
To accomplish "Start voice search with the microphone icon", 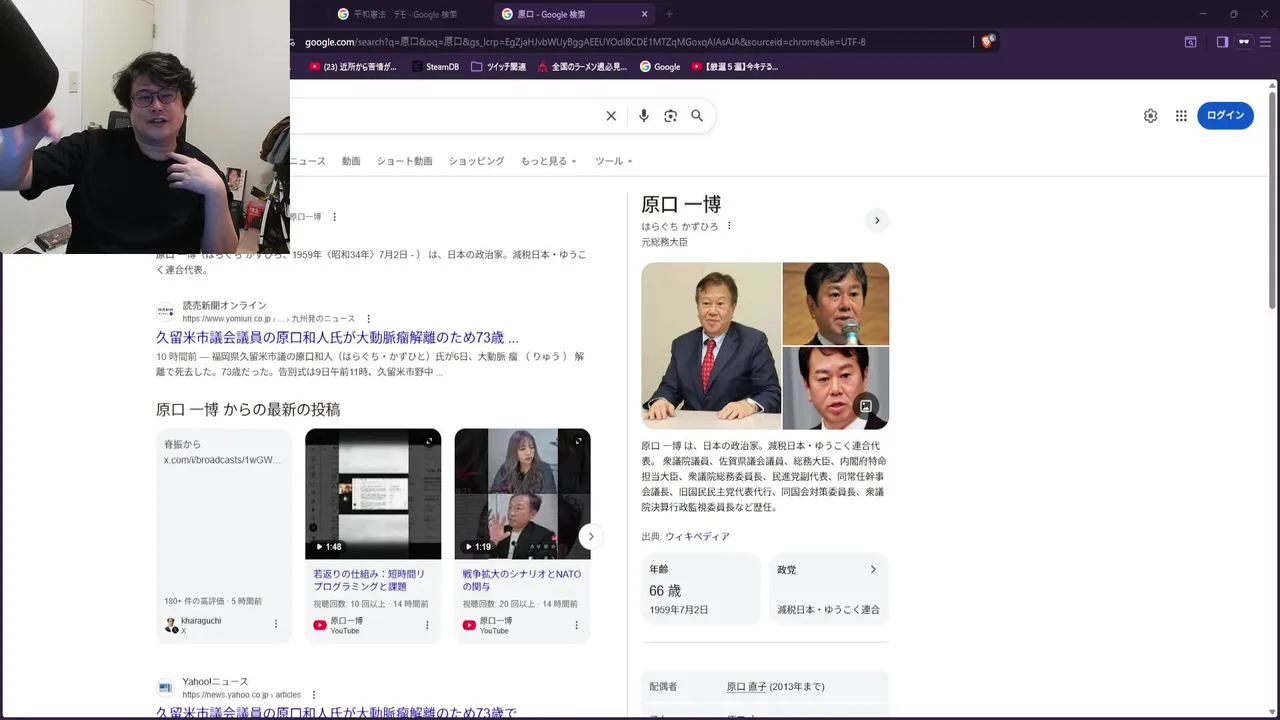I will [644, 116].
